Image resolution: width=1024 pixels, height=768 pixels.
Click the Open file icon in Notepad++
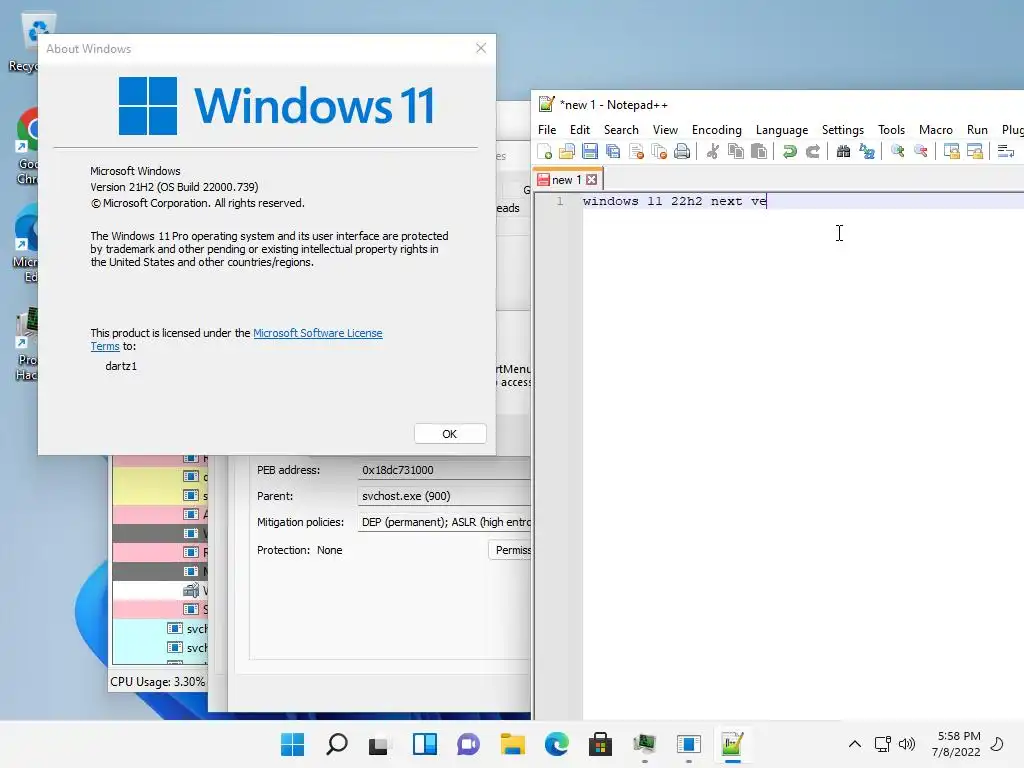coord(567,152)
